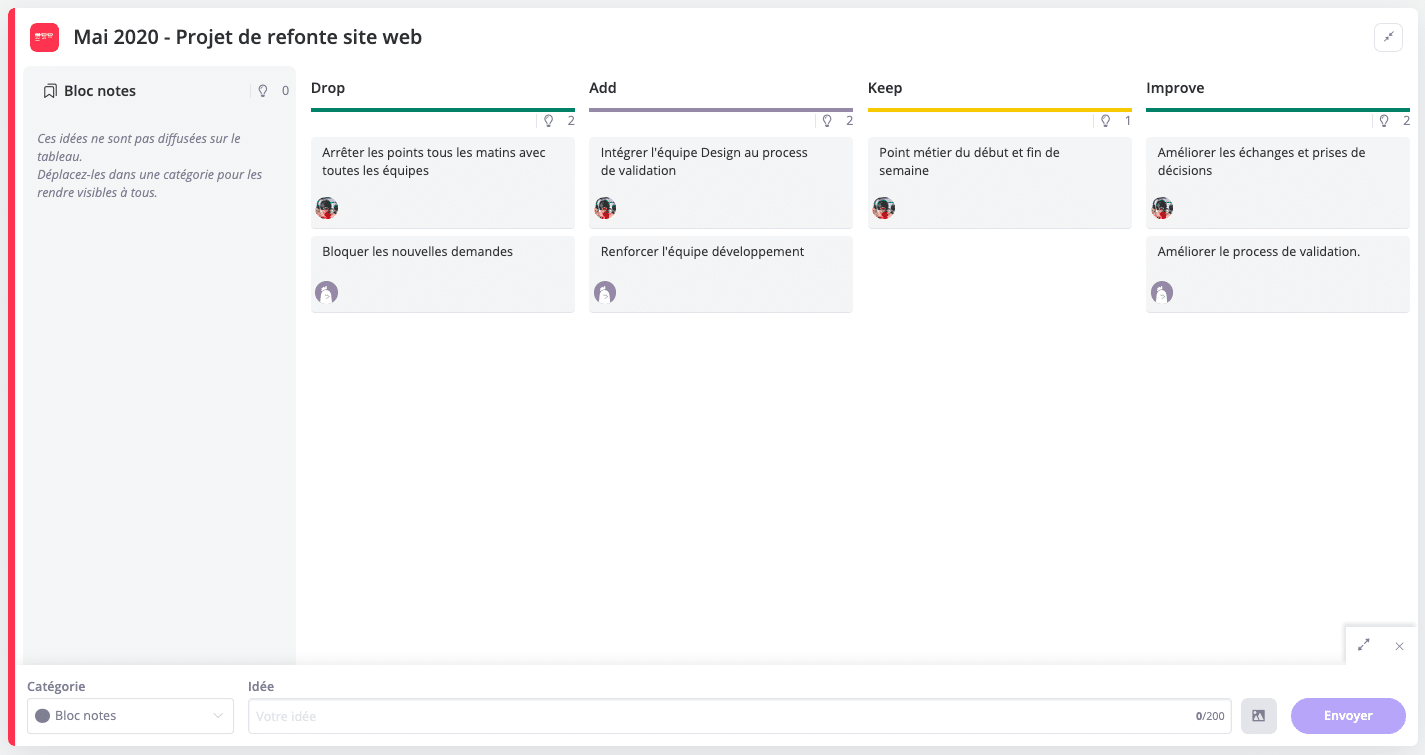Click the lightbulb icon in Drop column
The height and width of the screenshot is (755, 1425).
pos(548,121)
